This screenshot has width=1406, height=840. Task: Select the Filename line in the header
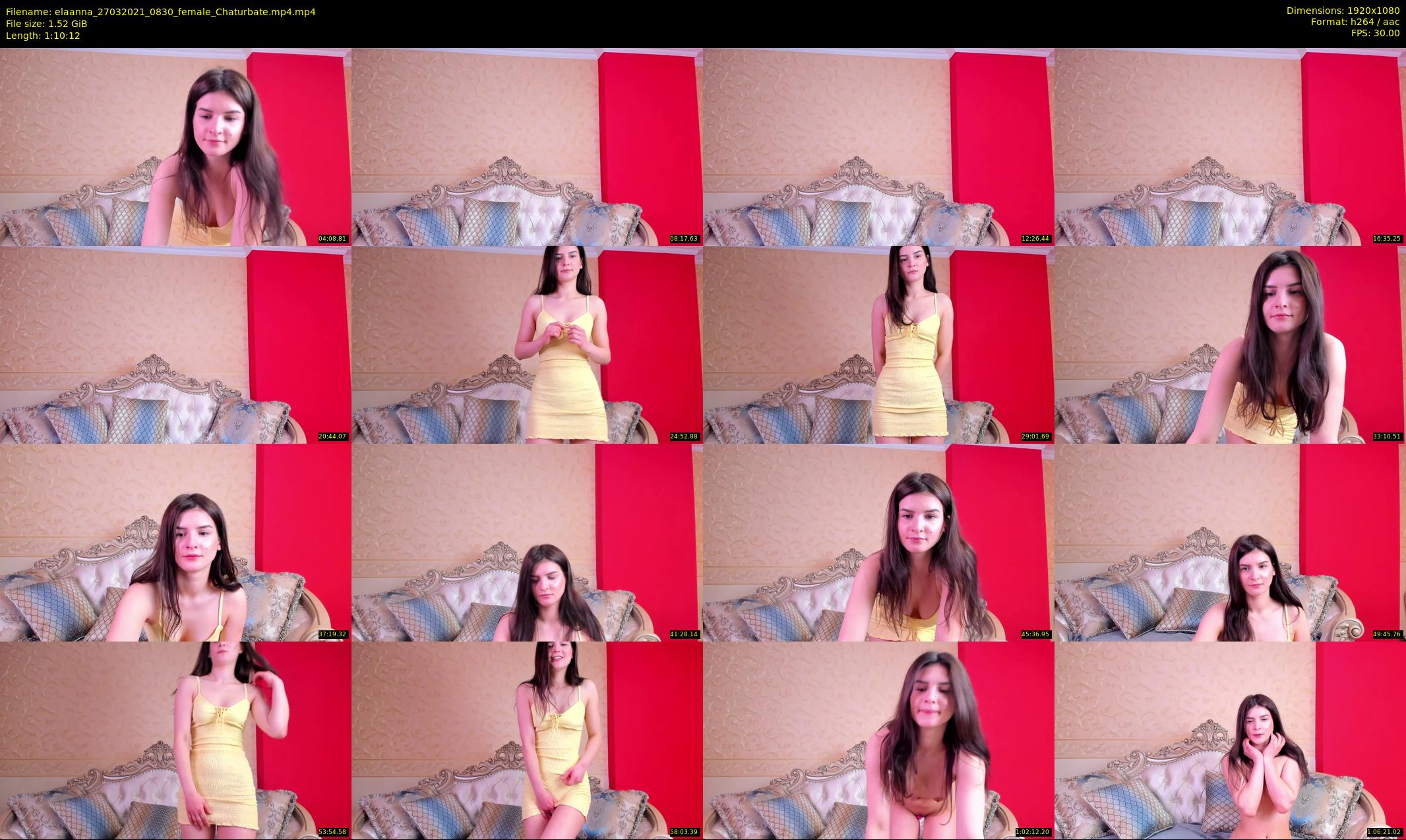(161, 12)
